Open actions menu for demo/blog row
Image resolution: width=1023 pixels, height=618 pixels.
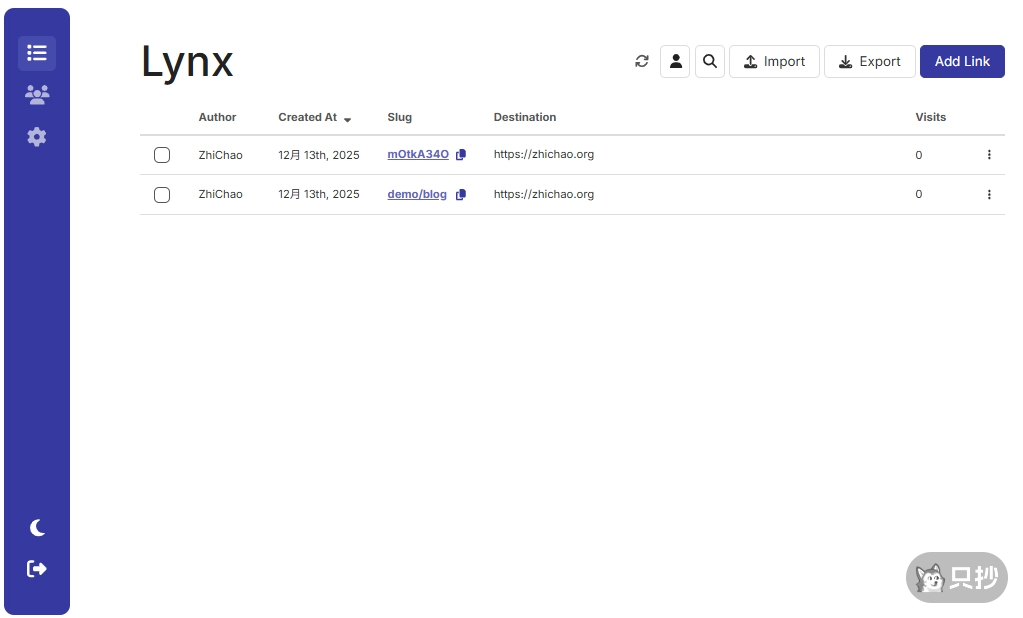[989, 195]
